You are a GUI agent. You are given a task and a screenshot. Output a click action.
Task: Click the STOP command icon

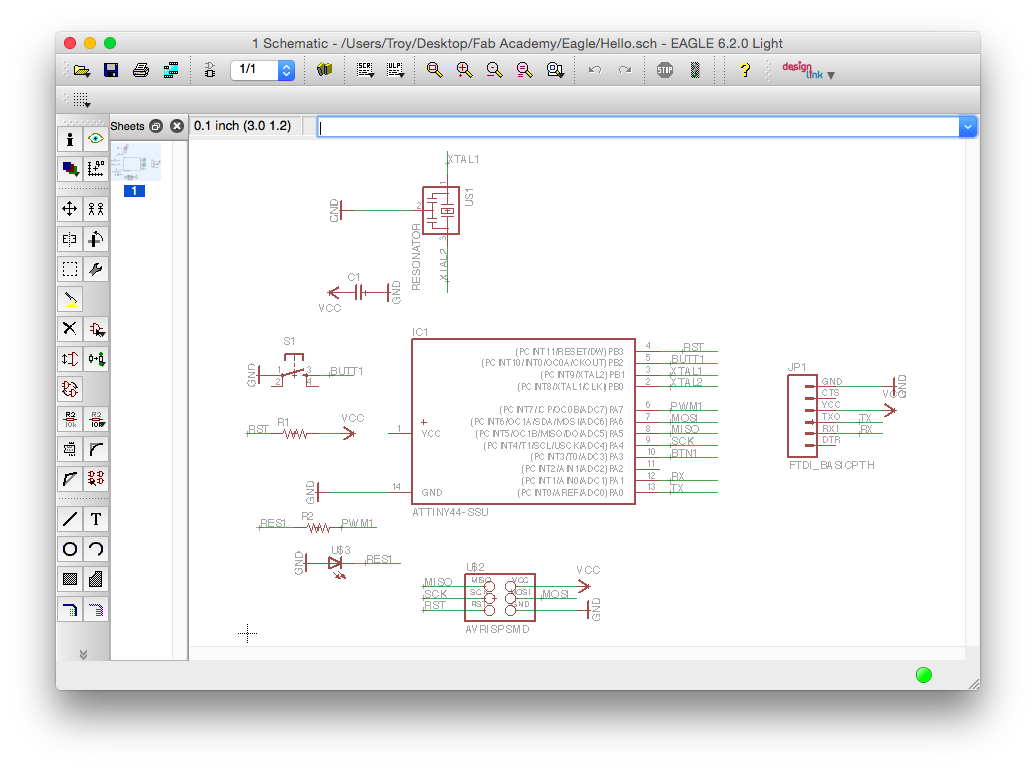pos(665,70)
